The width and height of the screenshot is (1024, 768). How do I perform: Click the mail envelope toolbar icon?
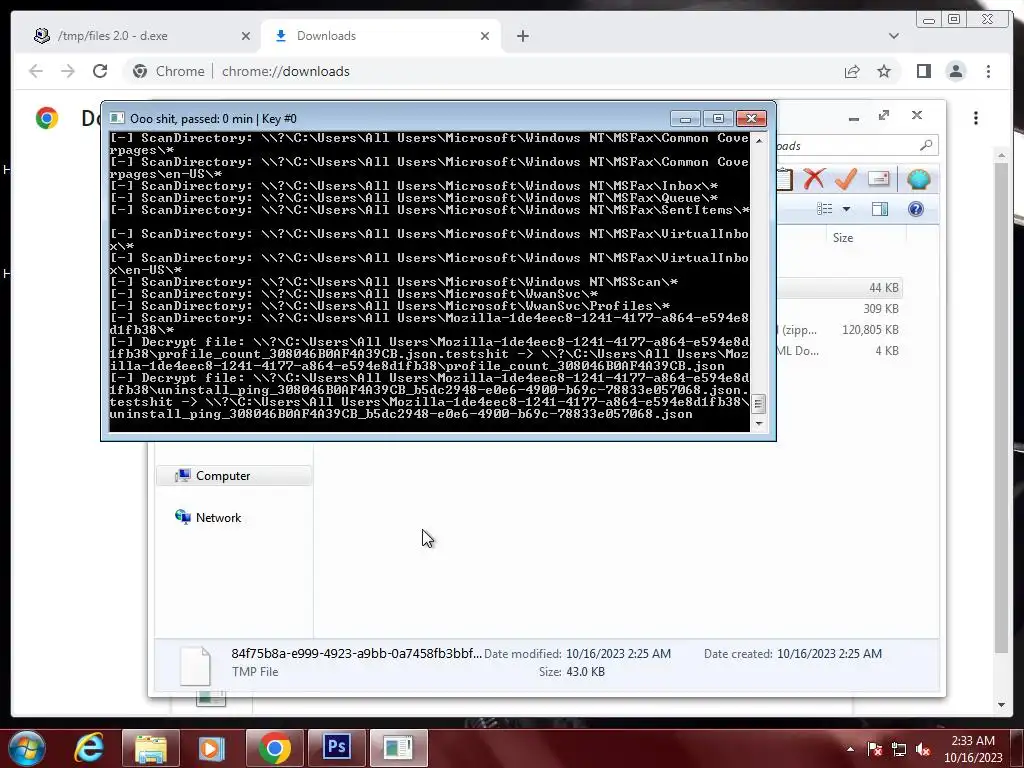point(878,178)
